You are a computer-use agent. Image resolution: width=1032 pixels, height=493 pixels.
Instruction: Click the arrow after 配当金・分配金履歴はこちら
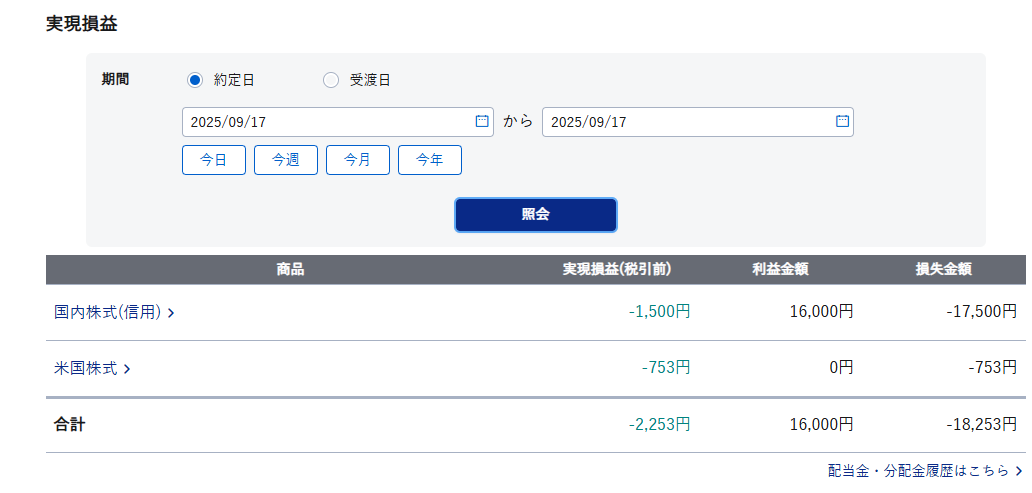(1018, 470)
